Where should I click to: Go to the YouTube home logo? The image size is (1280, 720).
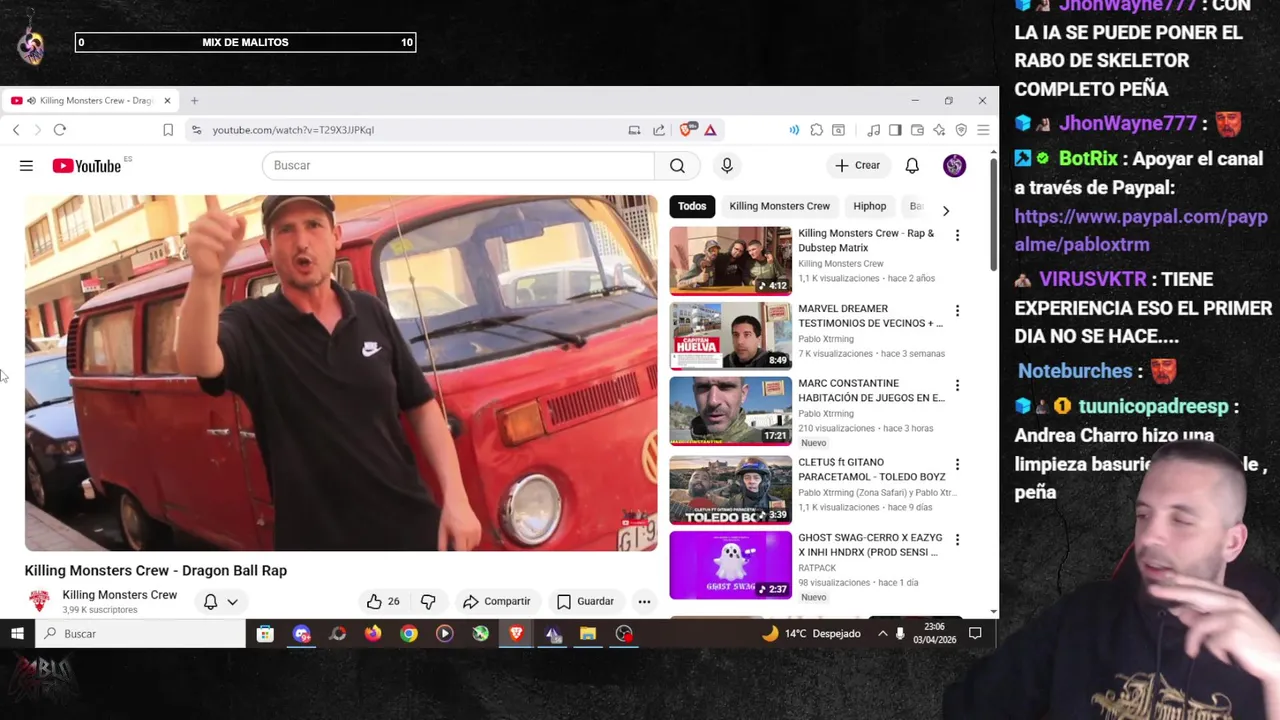[87, 166]
